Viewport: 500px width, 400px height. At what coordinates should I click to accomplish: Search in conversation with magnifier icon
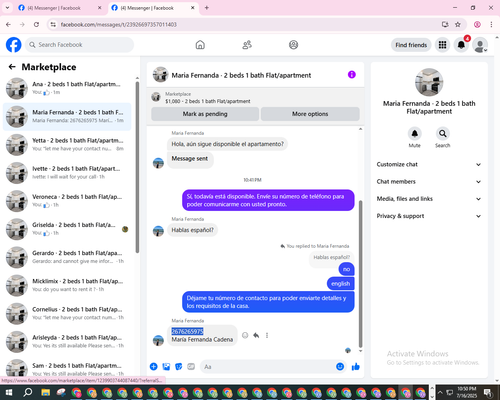pyautogui.click(x=442, y=134)
